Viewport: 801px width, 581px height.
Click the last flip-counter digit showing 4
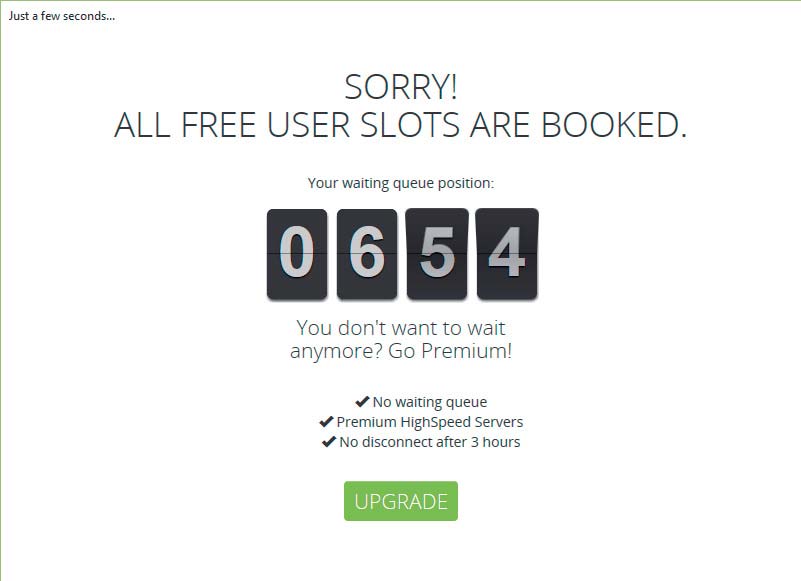[507, 254]
